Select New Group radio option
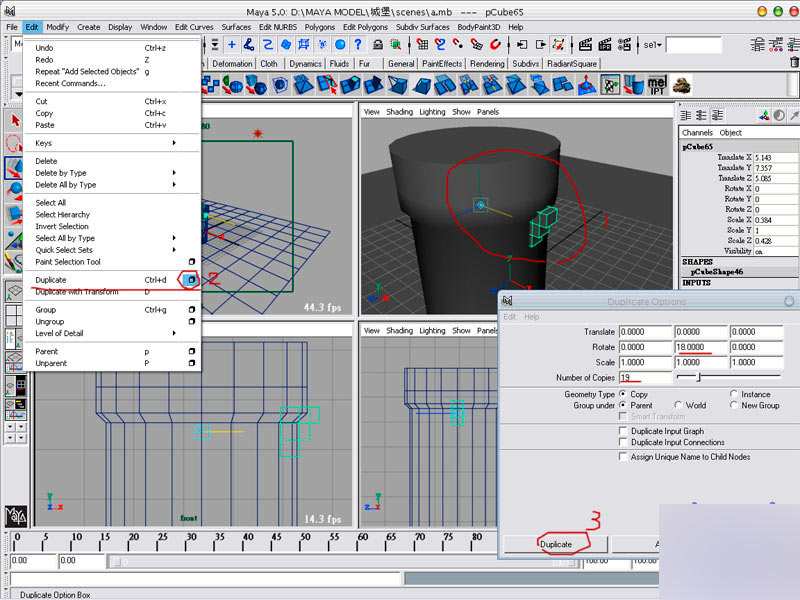The image size is (800, 600). (x=734, y=405)
